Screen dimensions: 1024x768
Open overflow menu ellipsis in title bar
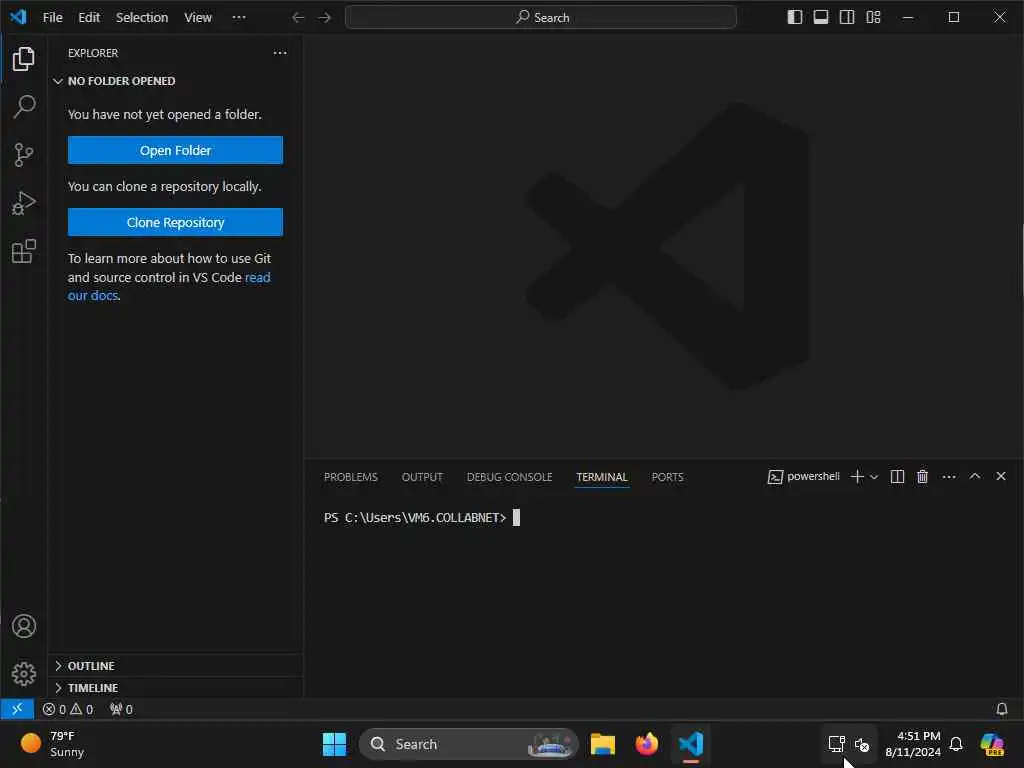(239, 17)
